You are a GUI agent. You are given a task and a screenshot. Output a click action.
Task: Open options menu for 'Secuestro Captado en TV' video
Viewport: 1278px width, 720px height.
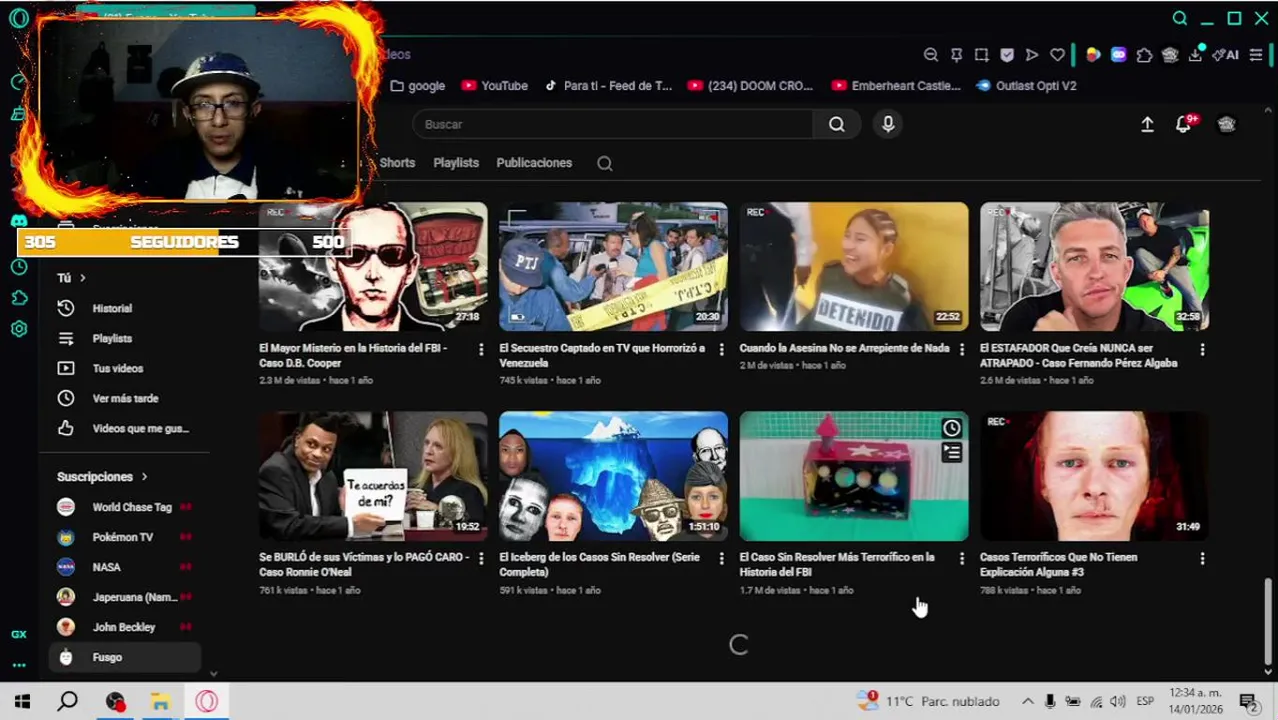point(721,349)
